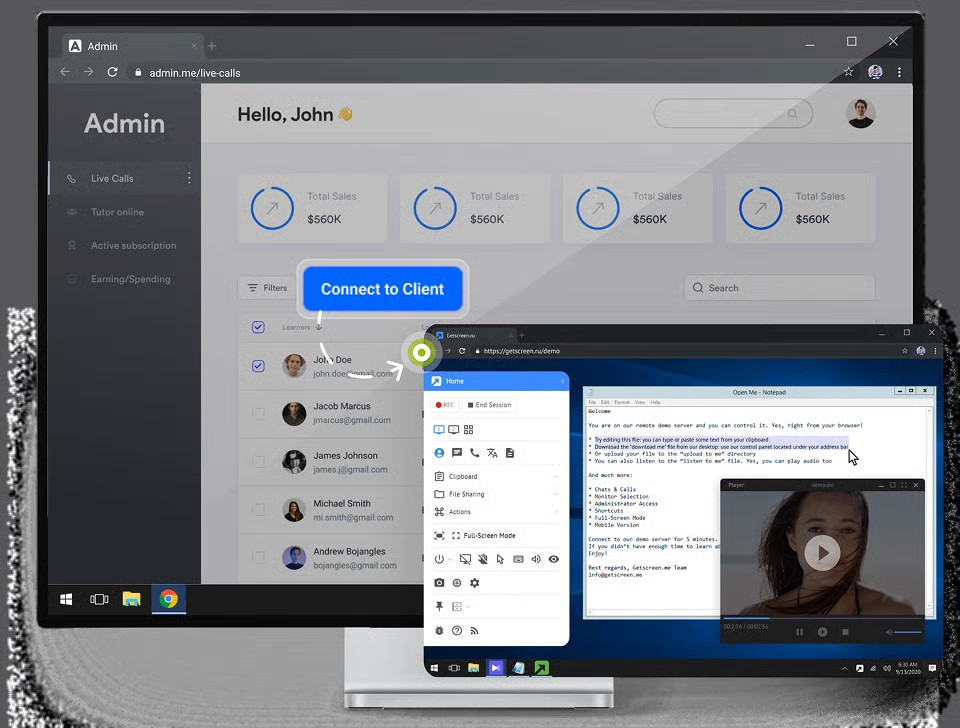Open the help question mark icon
Screen dimensions: 960x728
point(457,631)
